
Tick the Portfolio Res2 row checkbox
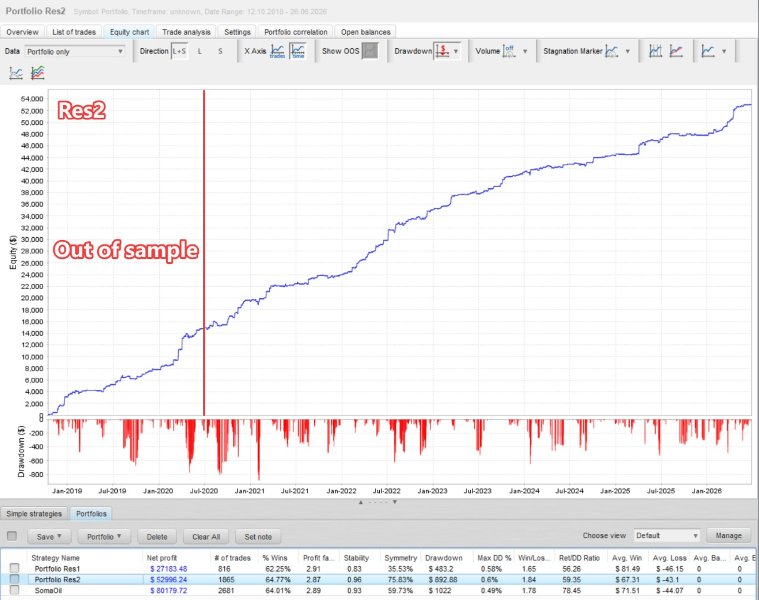point(15,579)
